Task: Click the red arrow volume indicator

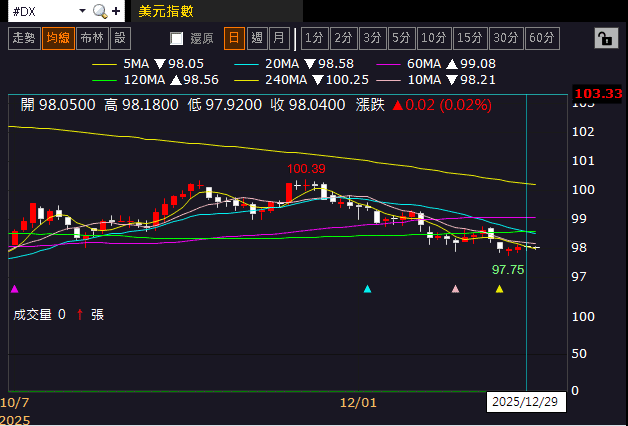Action: 79,314
